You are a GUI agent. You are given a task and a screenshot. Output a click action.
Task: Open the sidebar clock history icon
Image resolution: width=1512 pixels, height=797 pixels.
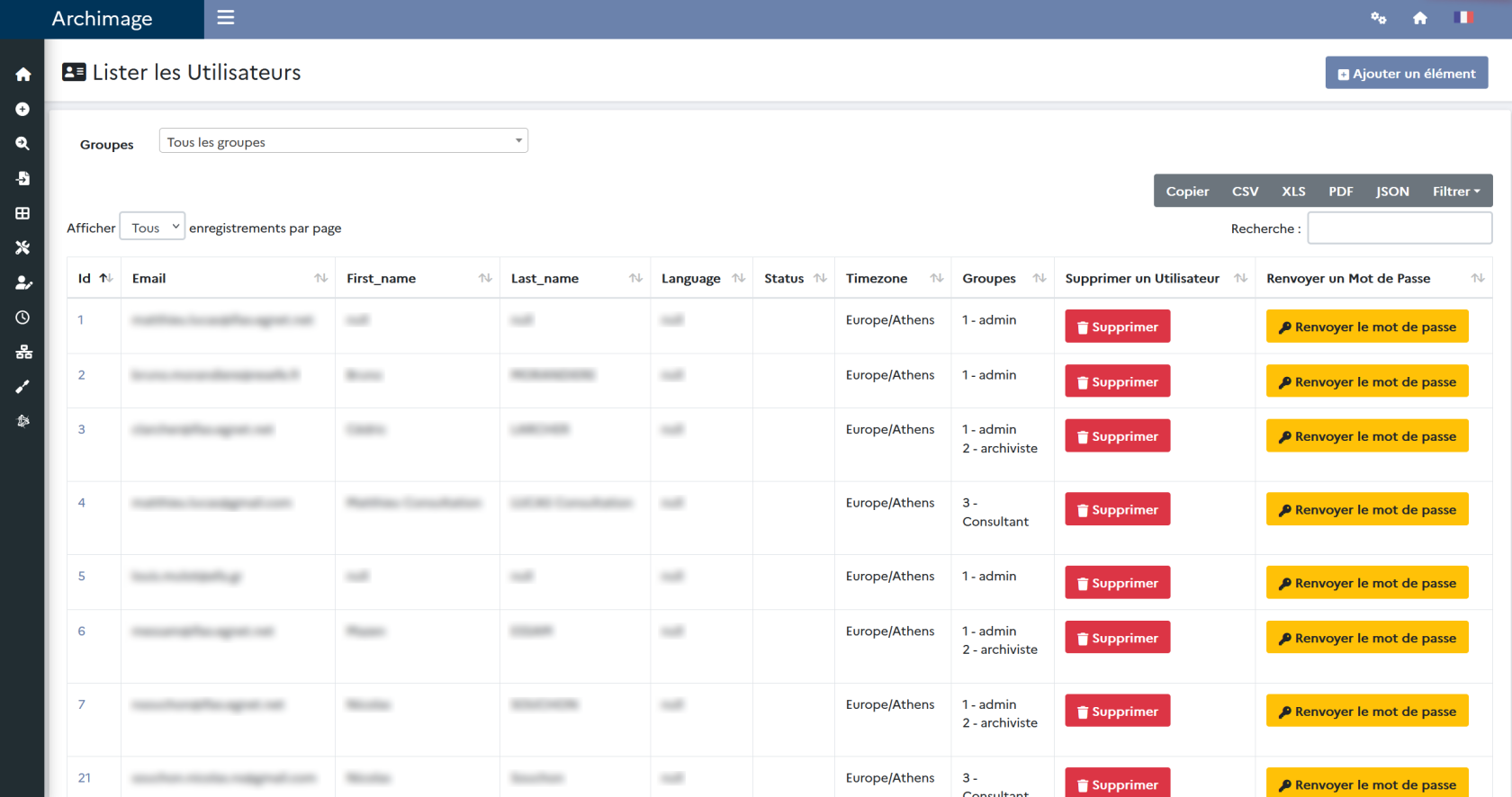pos(22,318)
